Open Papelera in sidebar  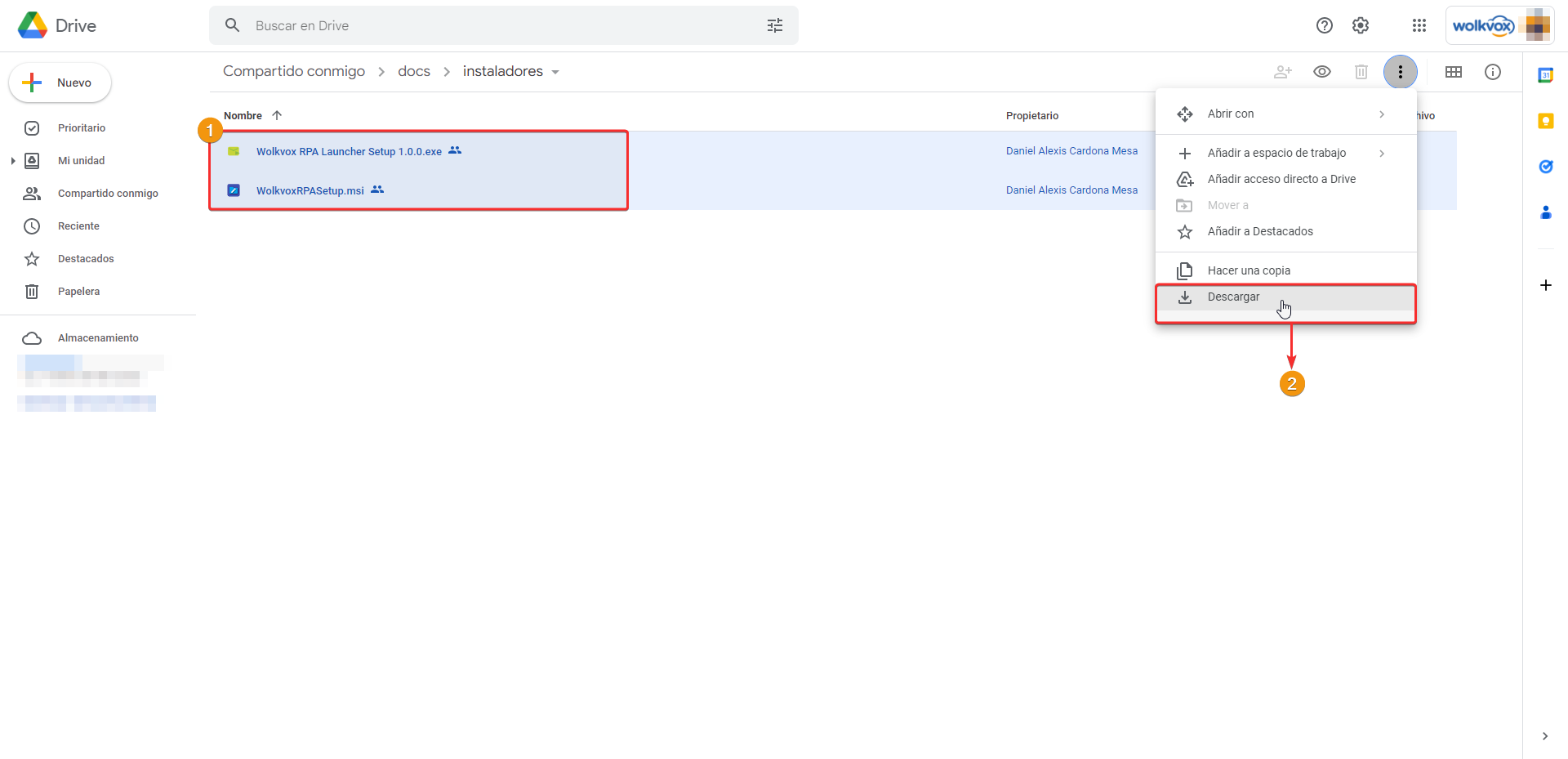[x=78, y=292]
